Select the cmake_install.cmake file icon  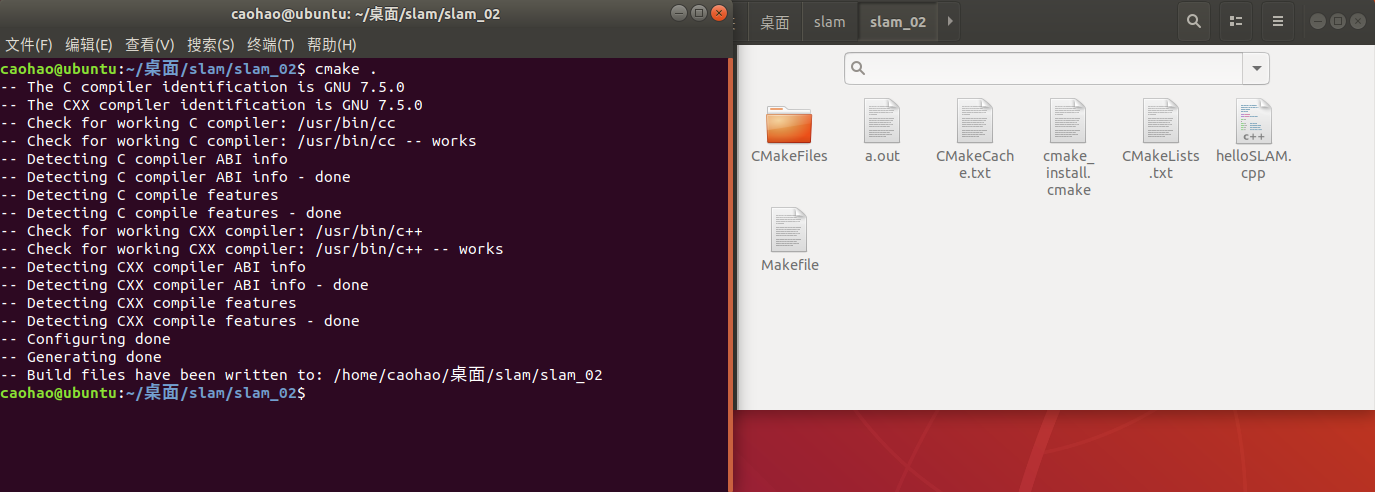pyautogui.click(x=1068, y=121)
